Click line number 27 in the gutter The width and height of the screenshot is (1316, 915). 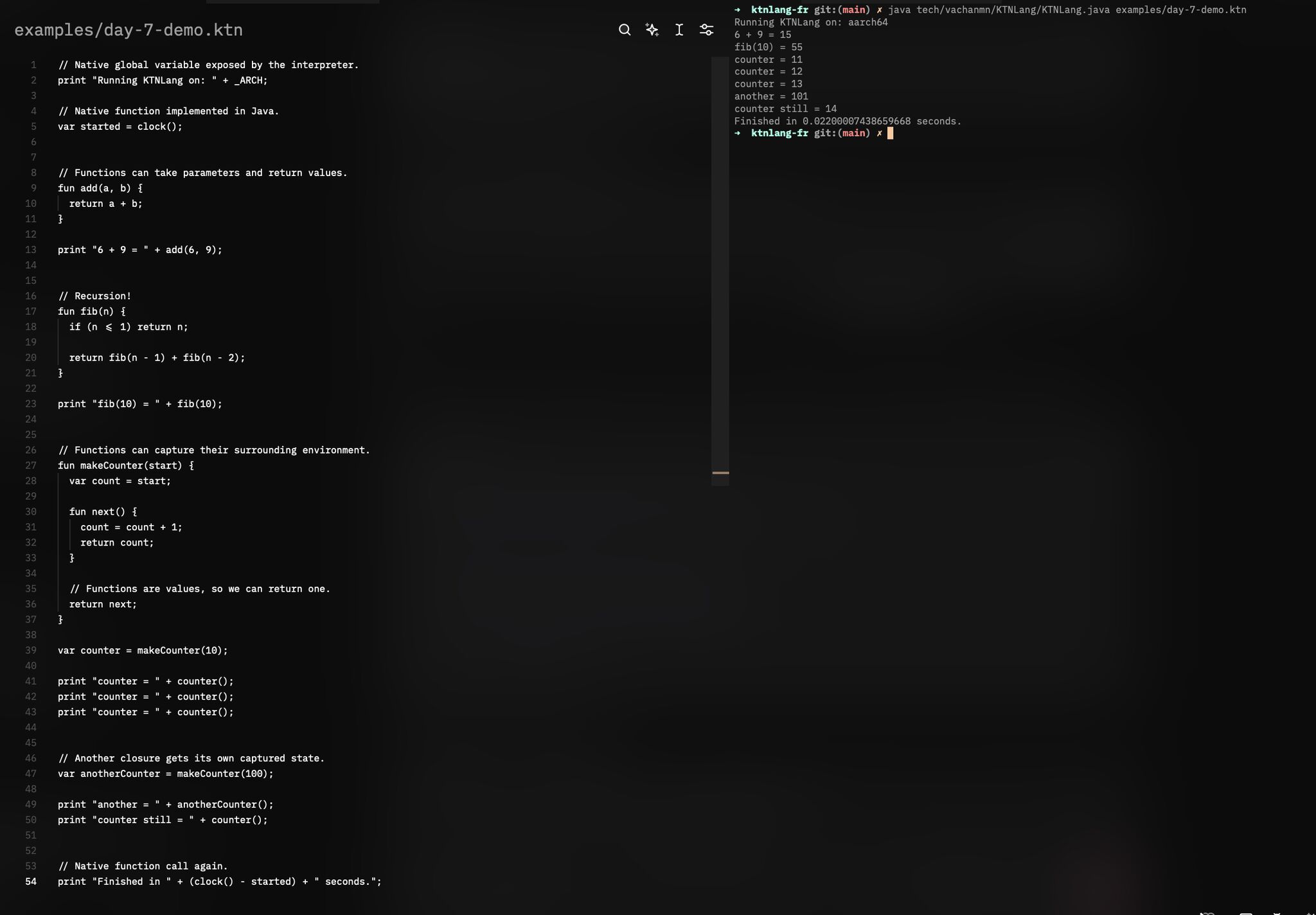tap(31, 465)
